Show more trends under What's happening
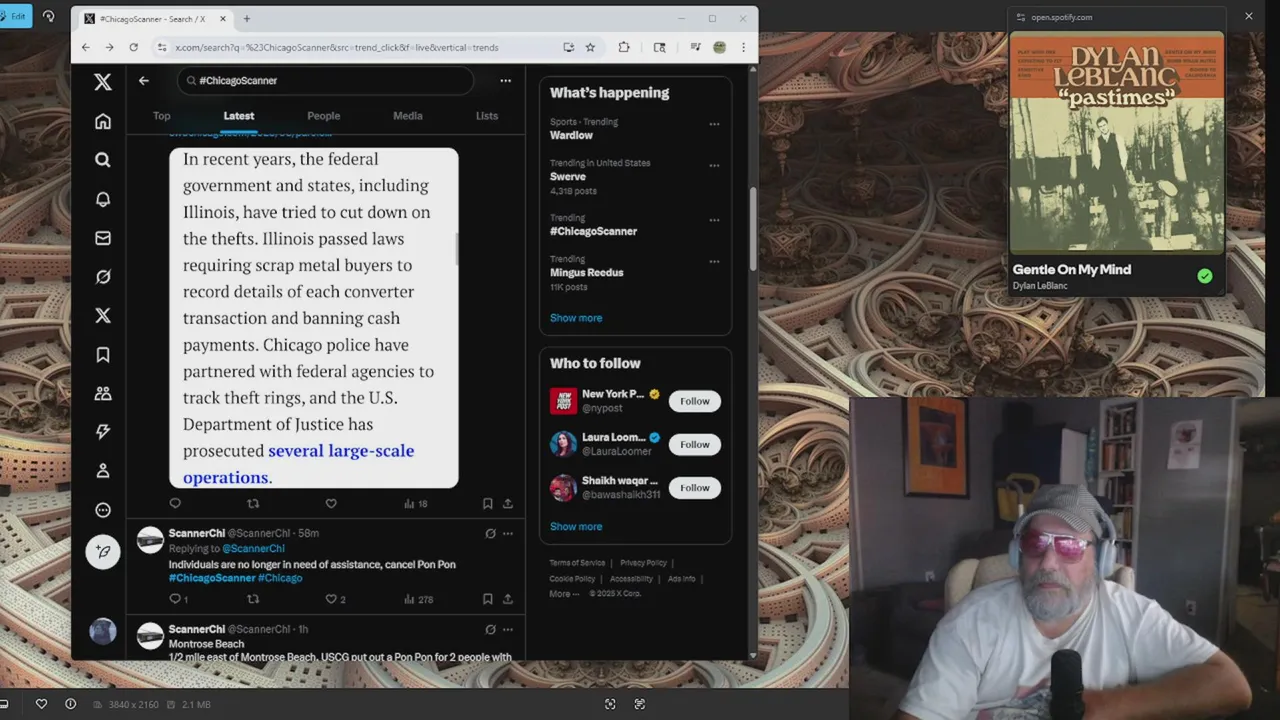 [576, 318]
